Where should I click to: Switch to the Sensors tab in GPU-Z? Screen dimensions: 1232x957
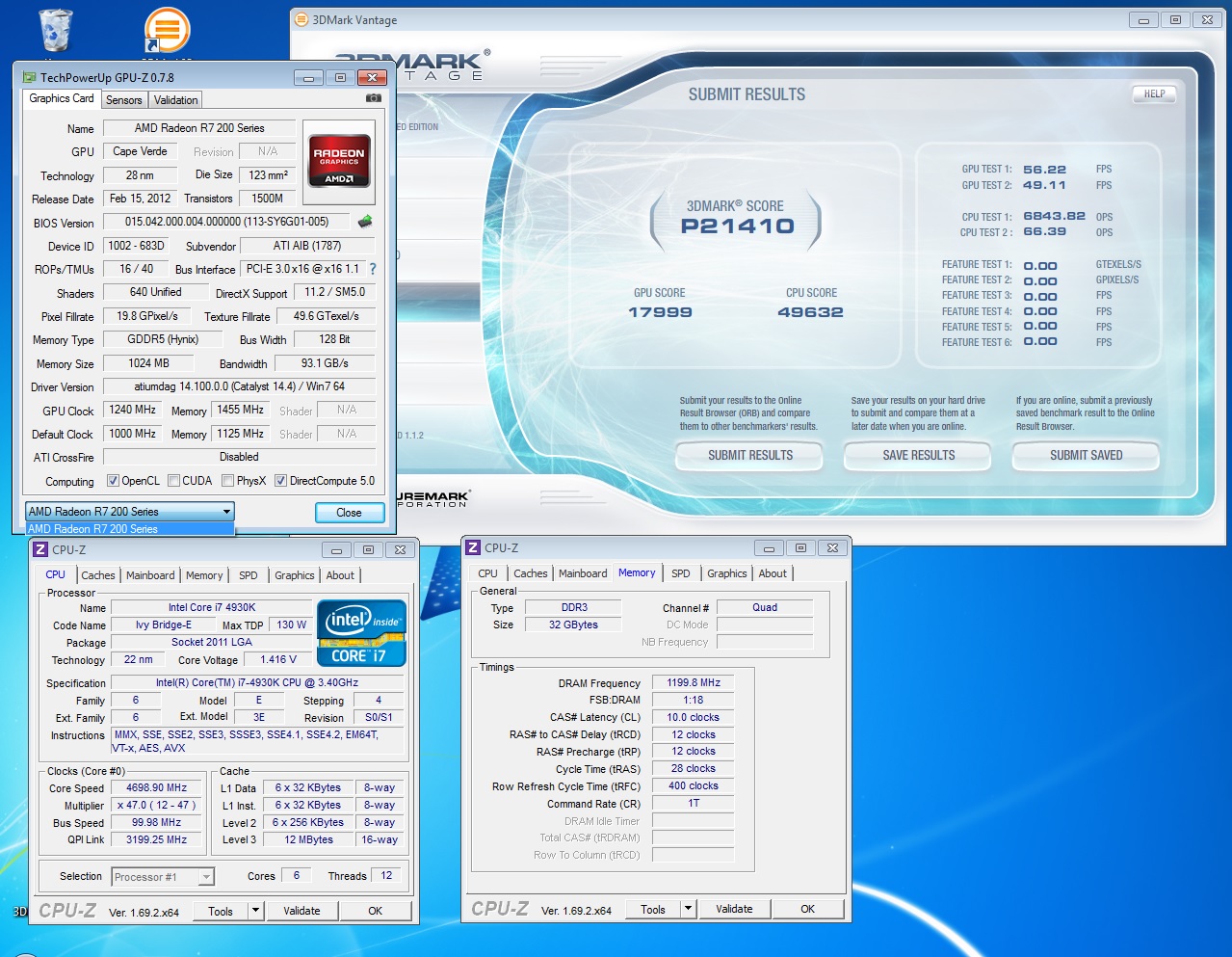point(124,100)
